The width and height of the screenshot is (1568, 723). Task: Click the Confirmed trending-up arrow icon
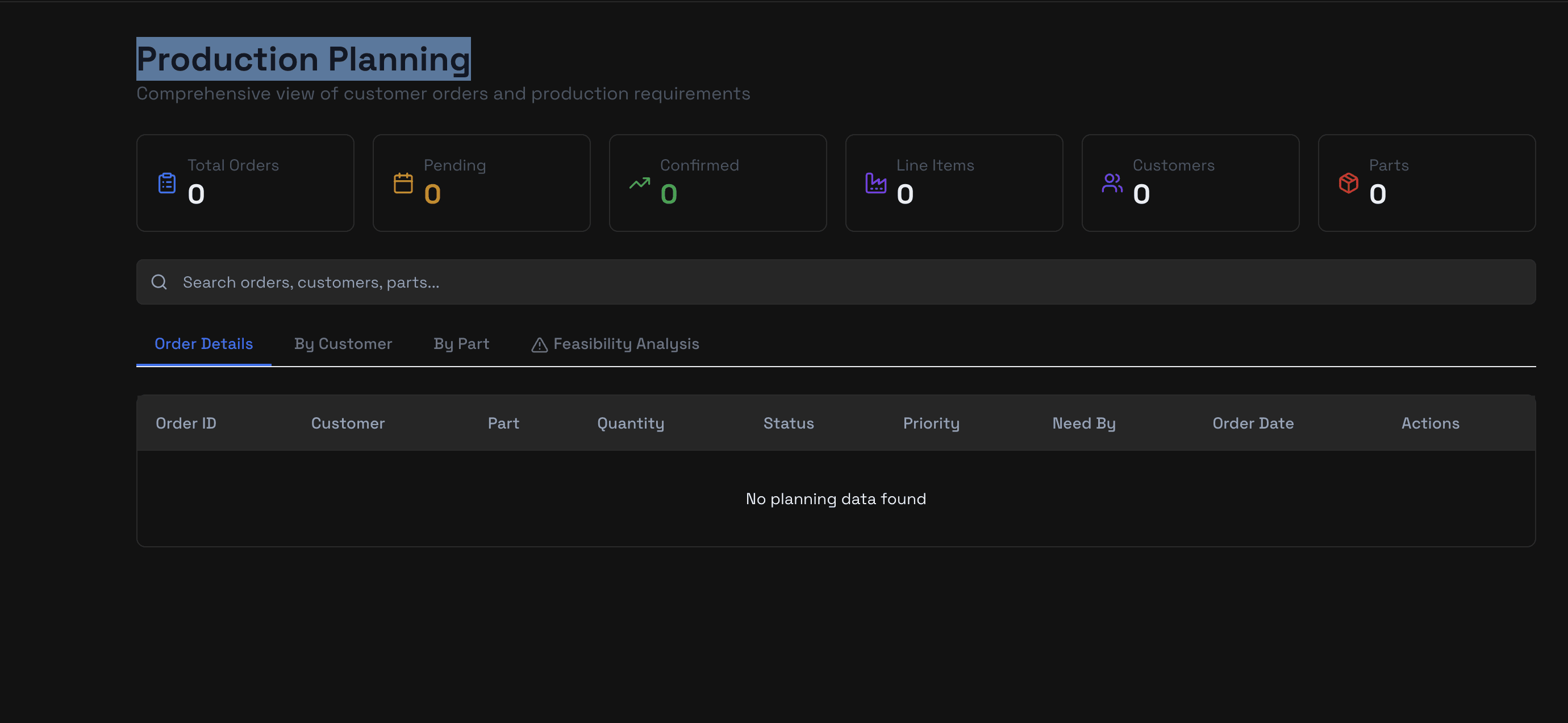639,184
